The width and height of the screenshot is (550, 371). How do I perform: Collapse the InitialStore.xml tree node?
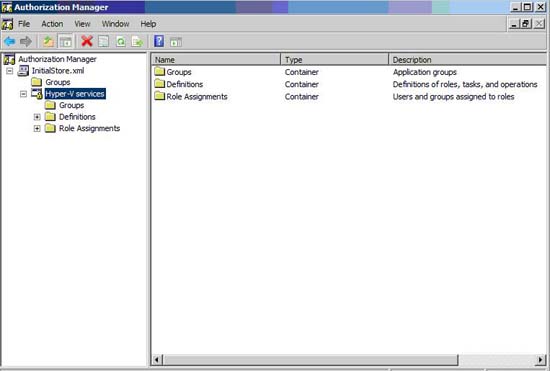coord(10,71)
